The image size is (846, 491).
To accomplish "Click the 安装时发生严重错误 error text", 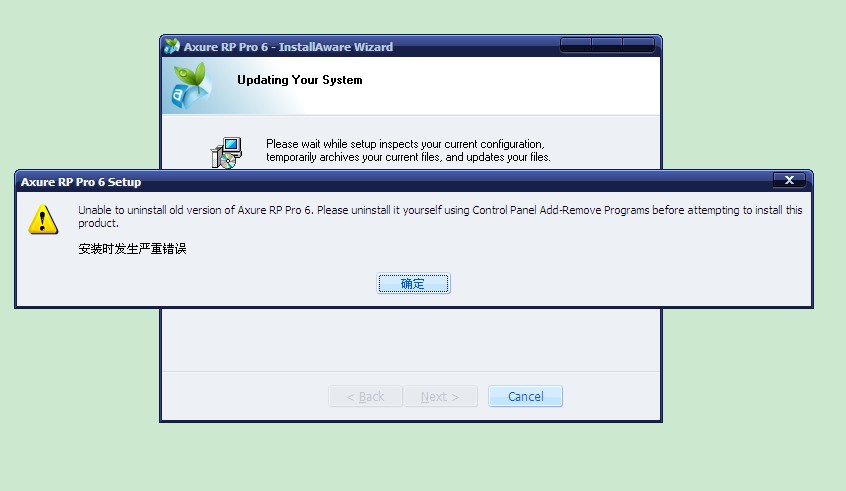I will coord(132,249).
